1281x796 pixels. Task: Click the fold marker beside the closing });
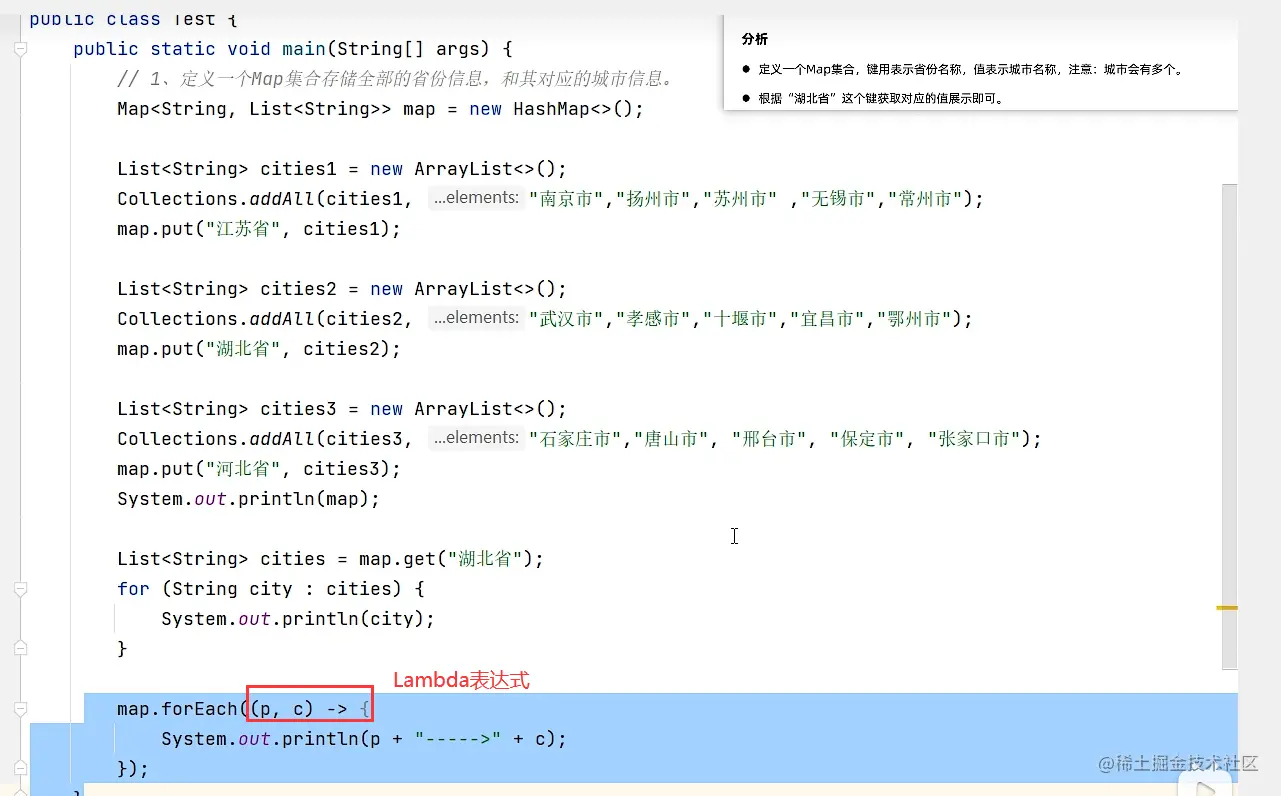[x=21, y=768]
